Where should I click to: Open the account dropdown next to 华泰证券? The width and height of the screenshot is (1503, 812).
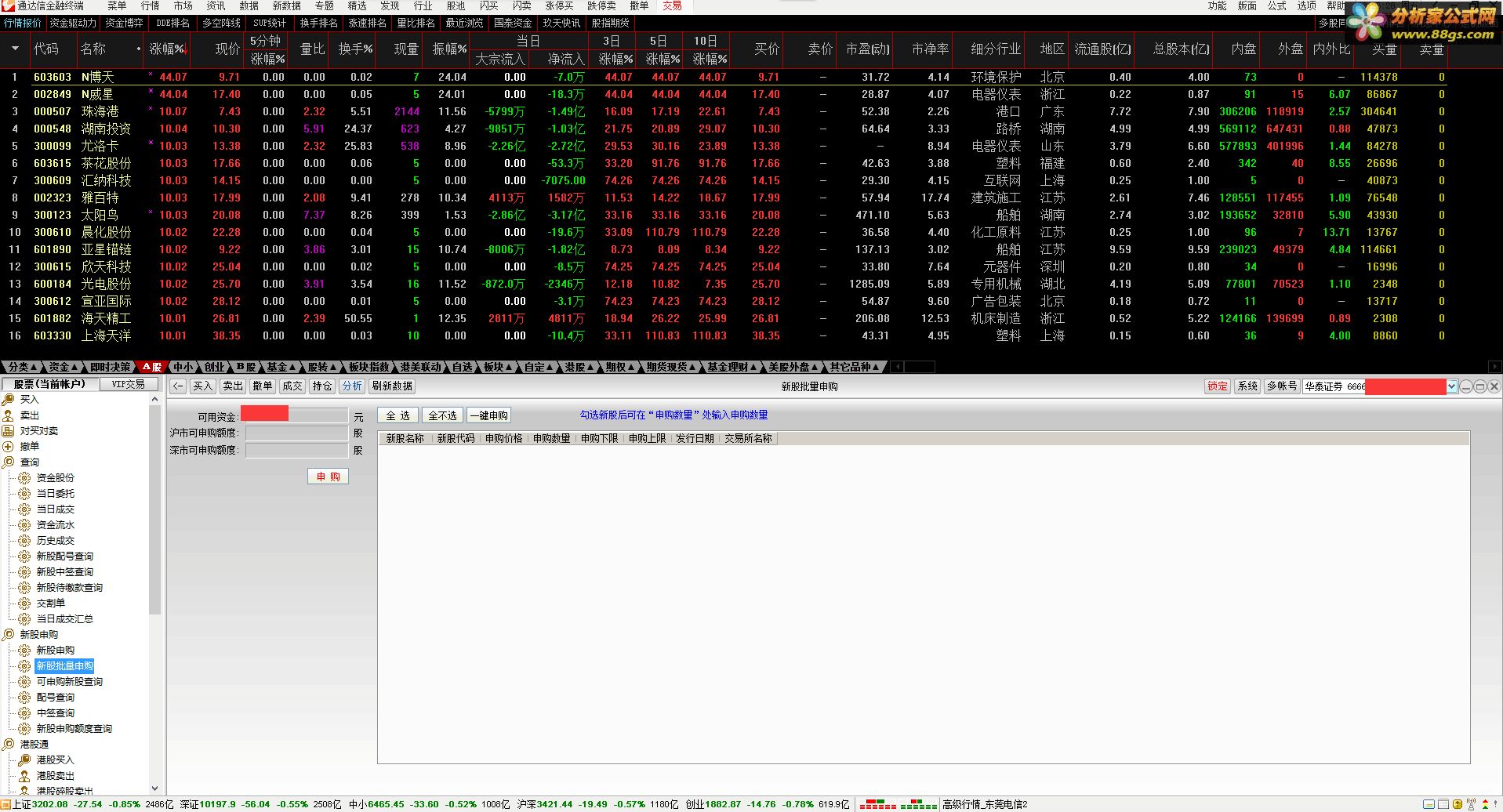click(x=1452, y=386)
